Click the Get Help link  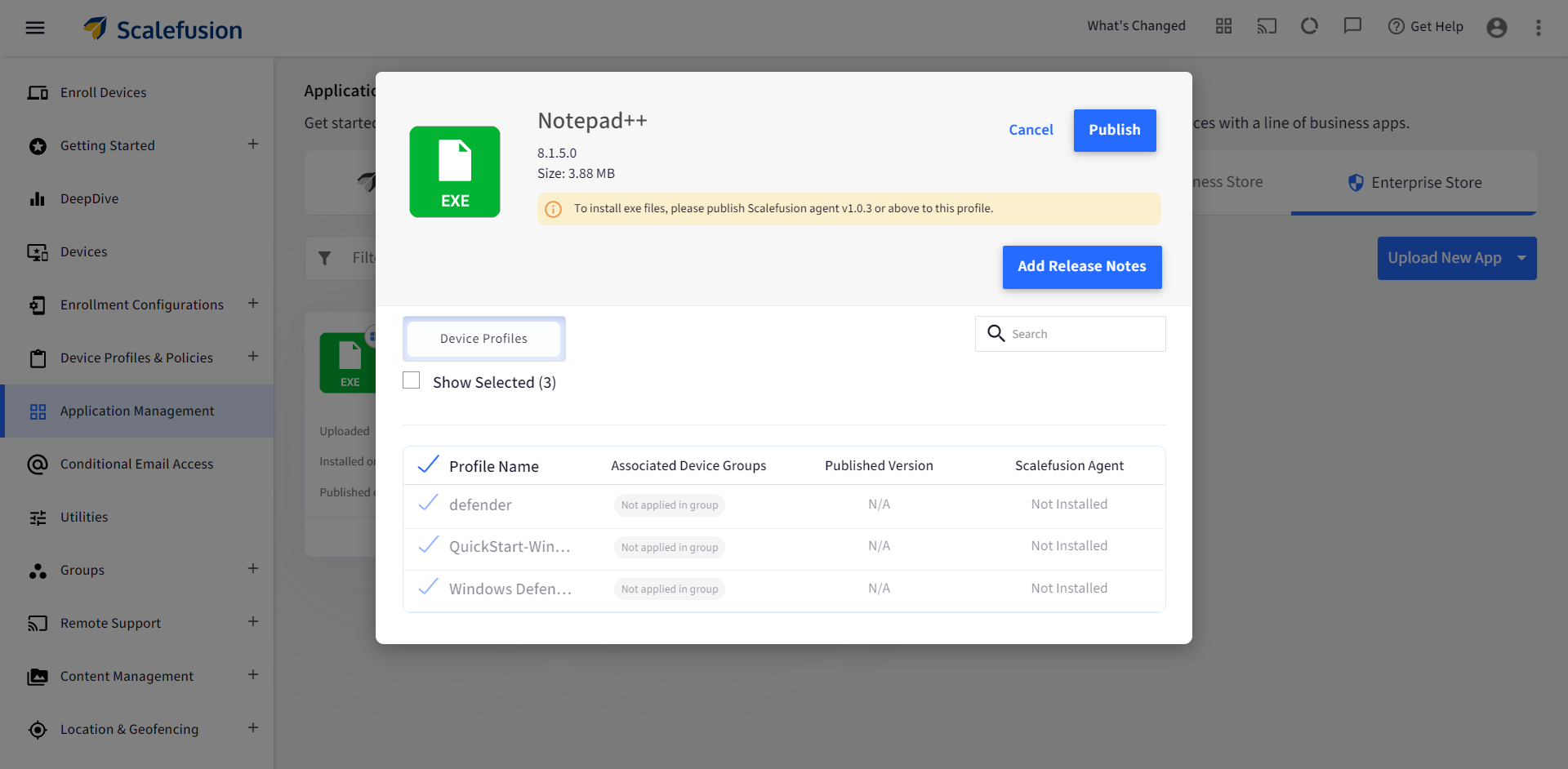[x=1426, y=27]
